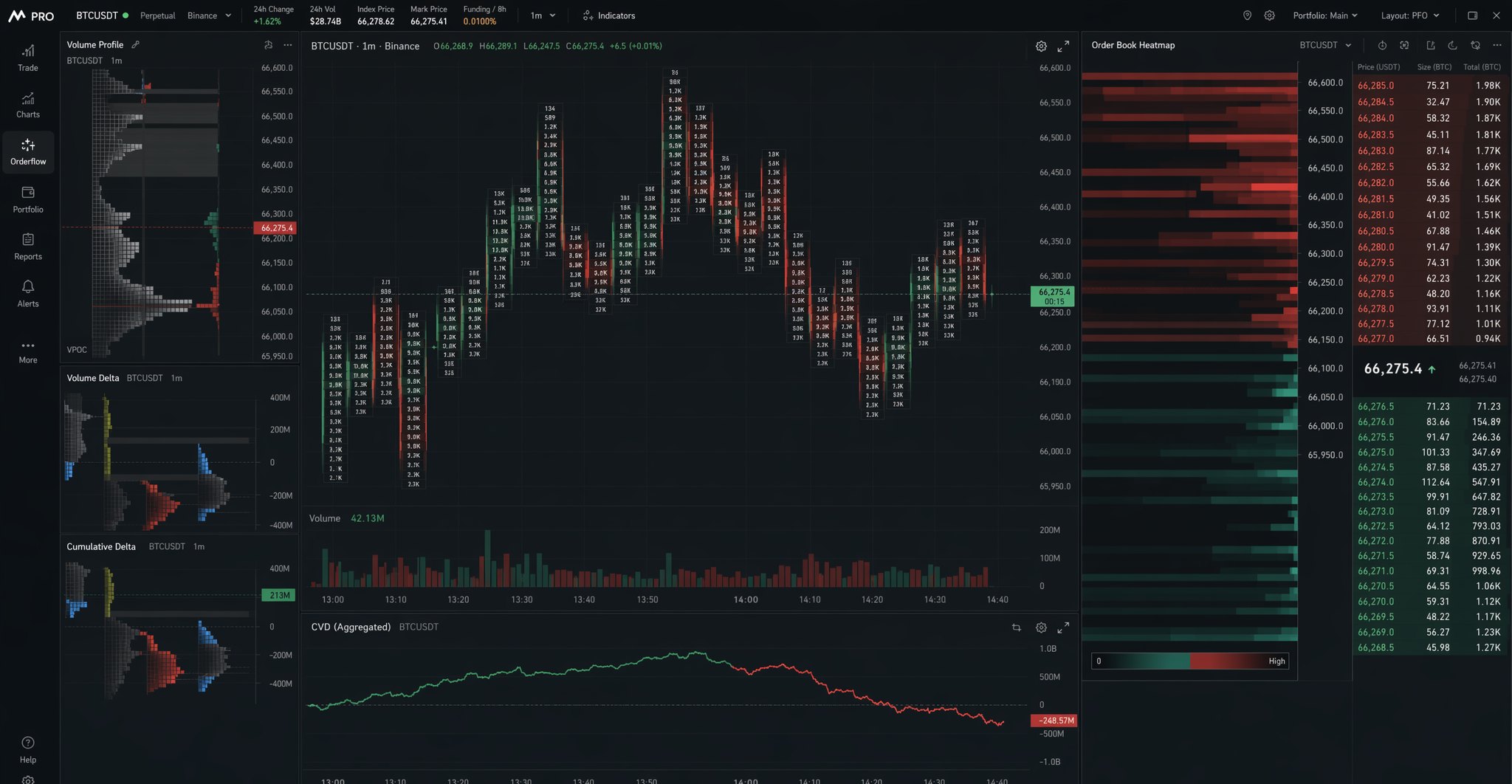1512x784 pixels.
Task: Close the PRO window with X button
Action: pos(1496,16)
